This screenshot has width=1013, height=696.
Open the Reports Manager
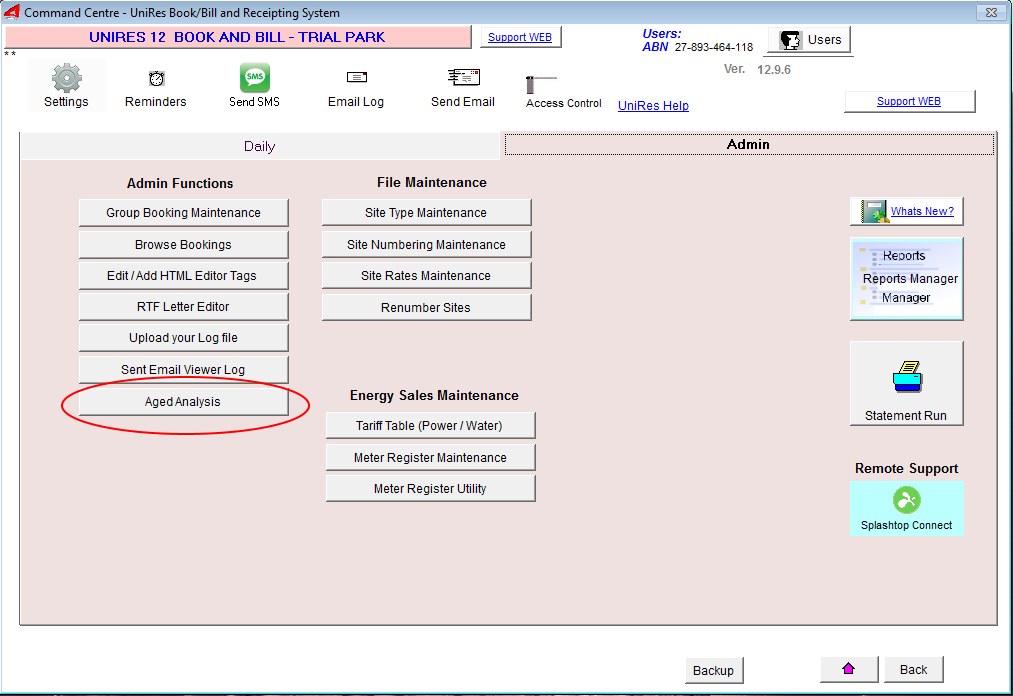click(x=906, y=278)
